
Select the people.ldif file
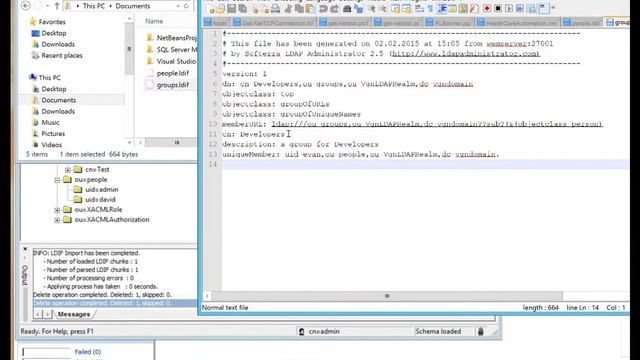(x=173, y=73)
